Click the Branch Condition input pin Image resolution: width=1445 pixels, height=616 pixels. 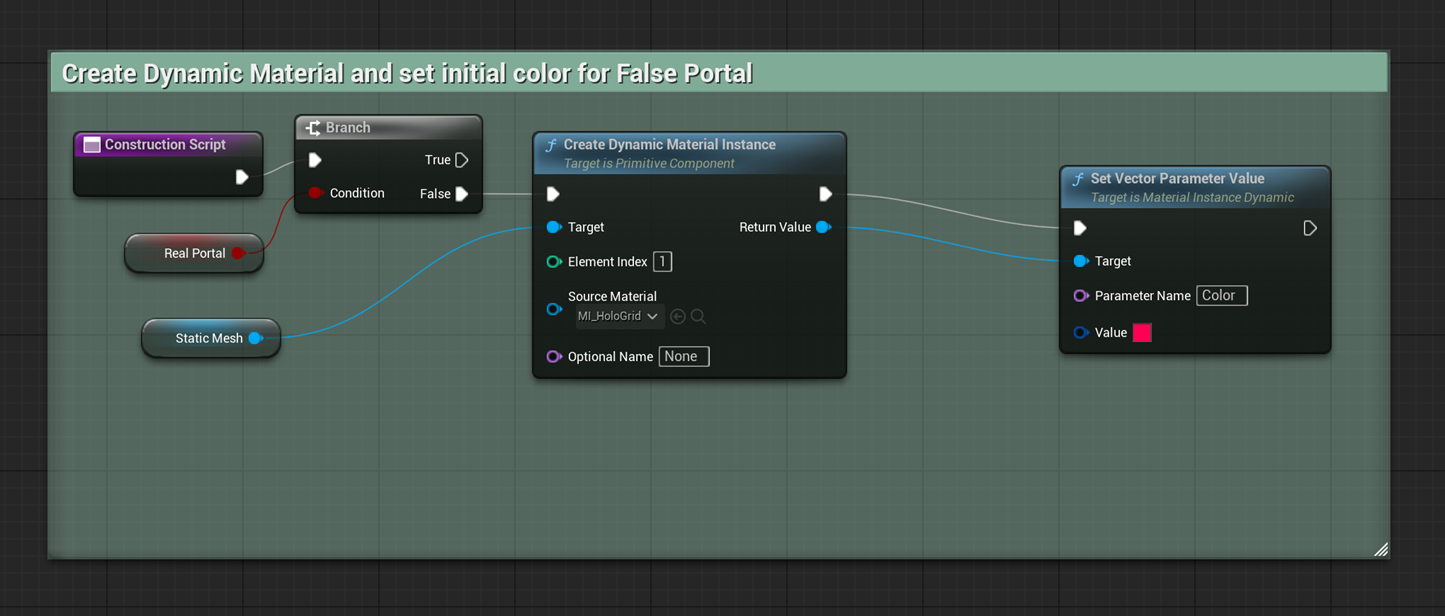(315, 193)
